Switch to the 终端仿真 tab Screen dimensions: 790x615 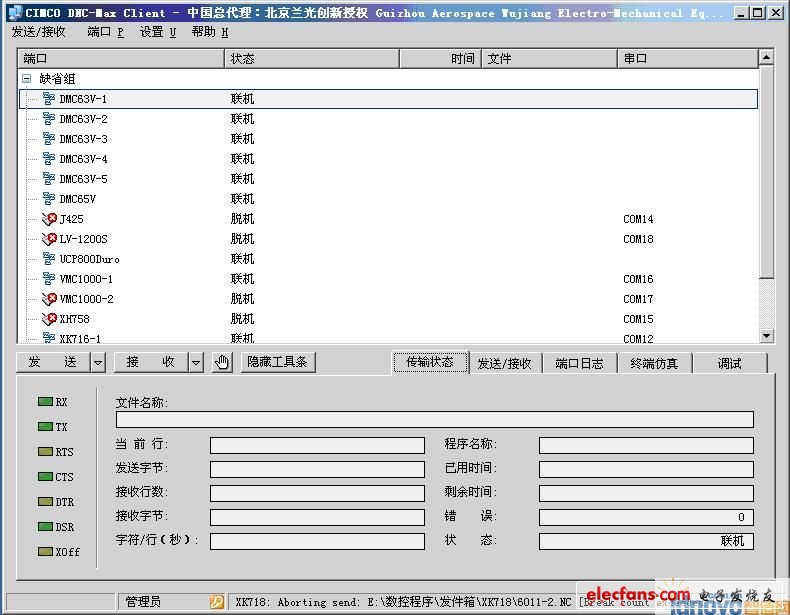point(654,363)
